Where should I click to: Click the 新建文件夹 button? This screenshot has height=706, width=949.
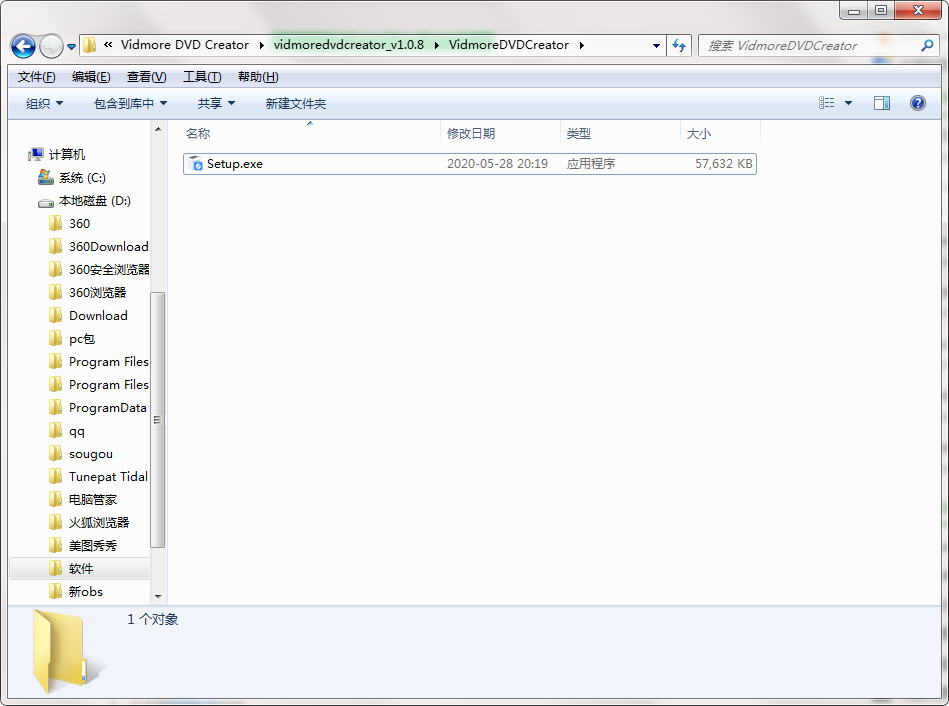295,104
